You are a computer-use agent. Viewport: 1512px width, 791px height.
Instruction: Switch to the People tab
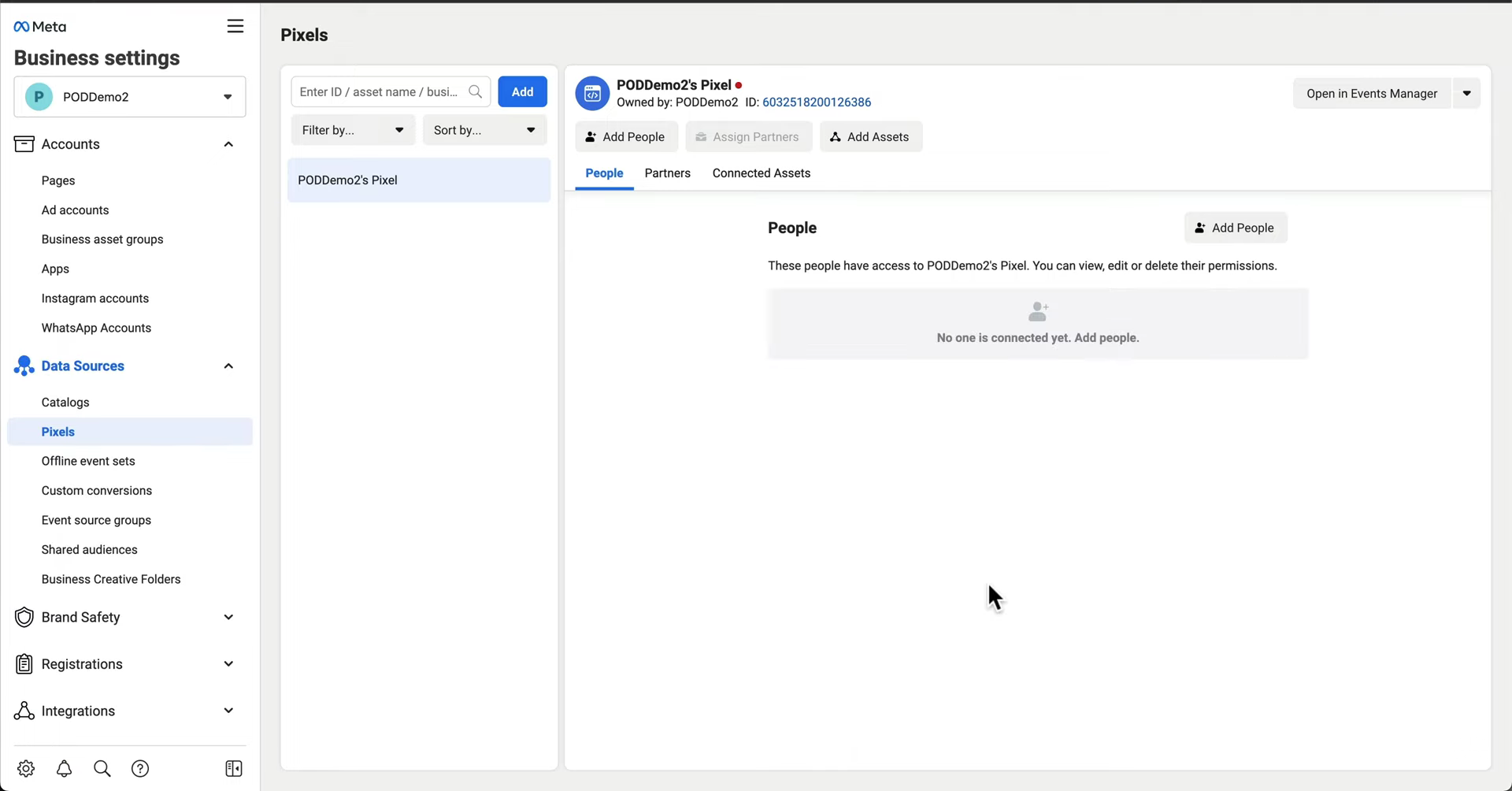(x=604, y=173)
